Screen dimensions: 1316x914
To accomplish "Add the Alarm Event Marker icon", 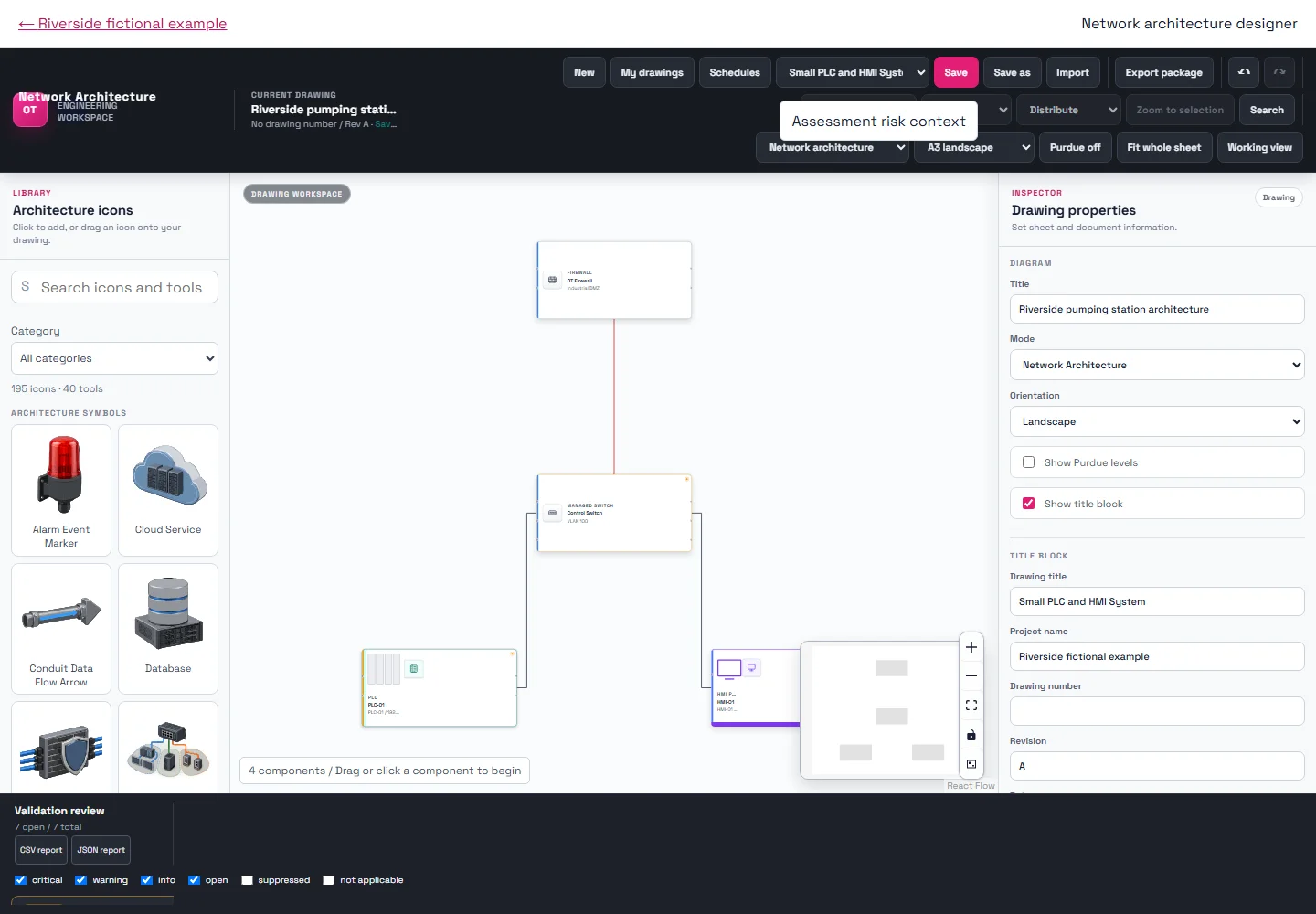I will click(61, 490).
